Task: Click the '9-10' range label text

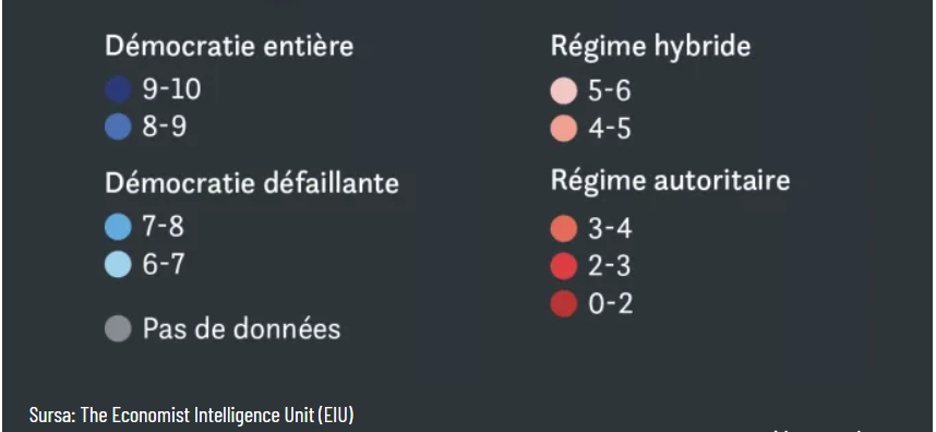Action: [171, 90]
